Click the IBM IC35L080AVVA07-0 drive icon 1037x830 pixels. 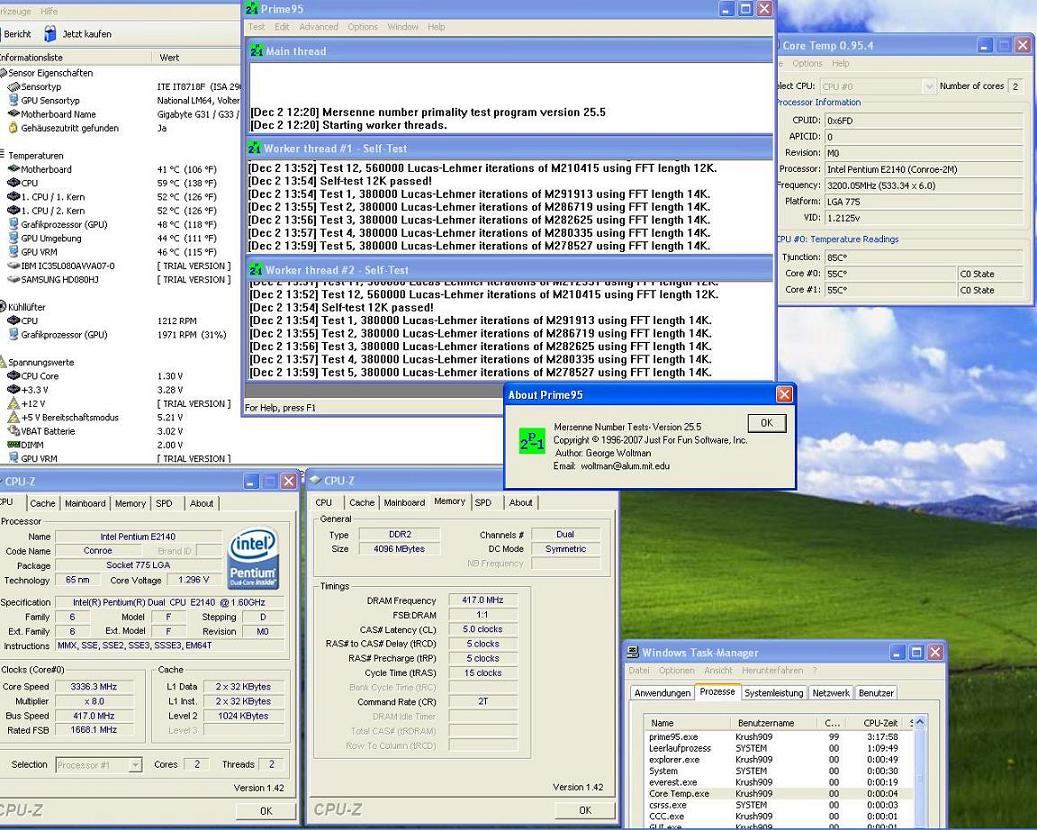13,266
